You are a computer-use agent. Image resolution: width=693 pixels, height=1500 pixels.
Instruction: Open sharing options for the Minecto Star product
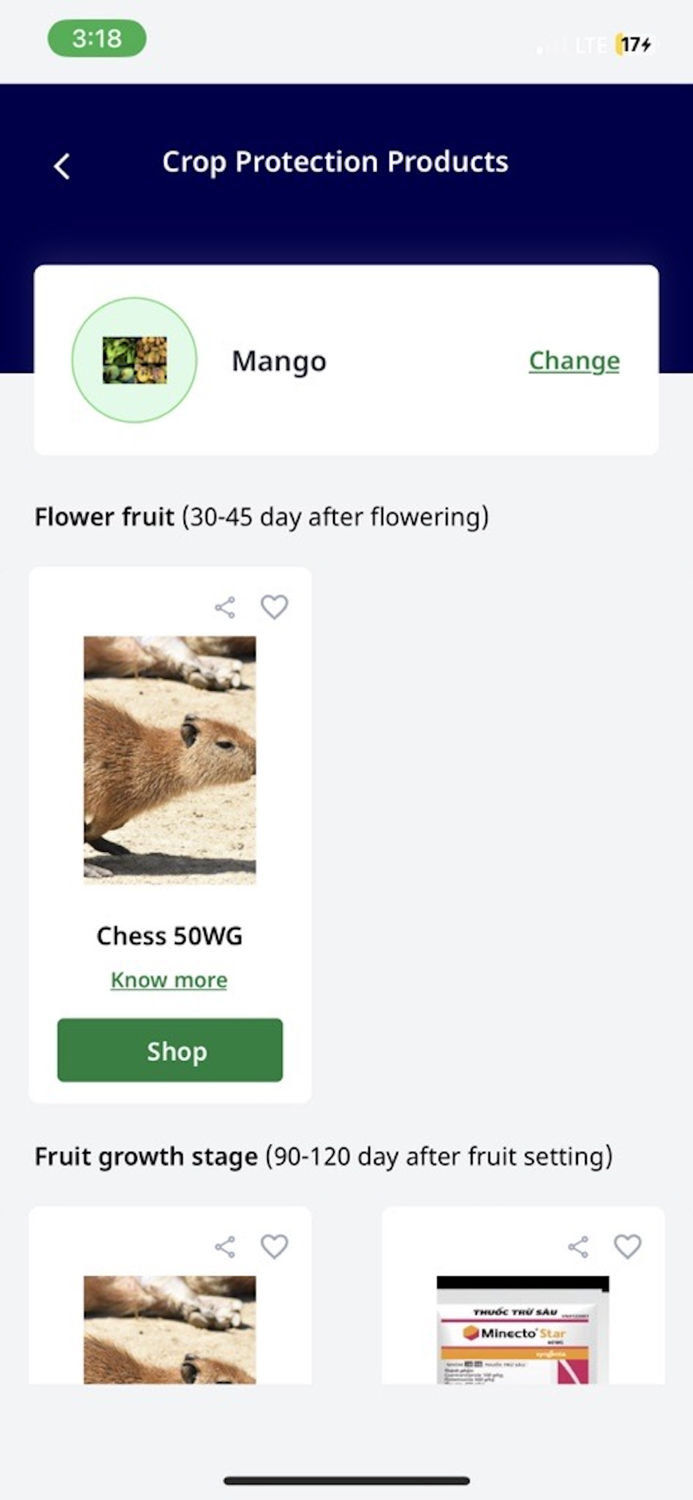coord(578,1246)
